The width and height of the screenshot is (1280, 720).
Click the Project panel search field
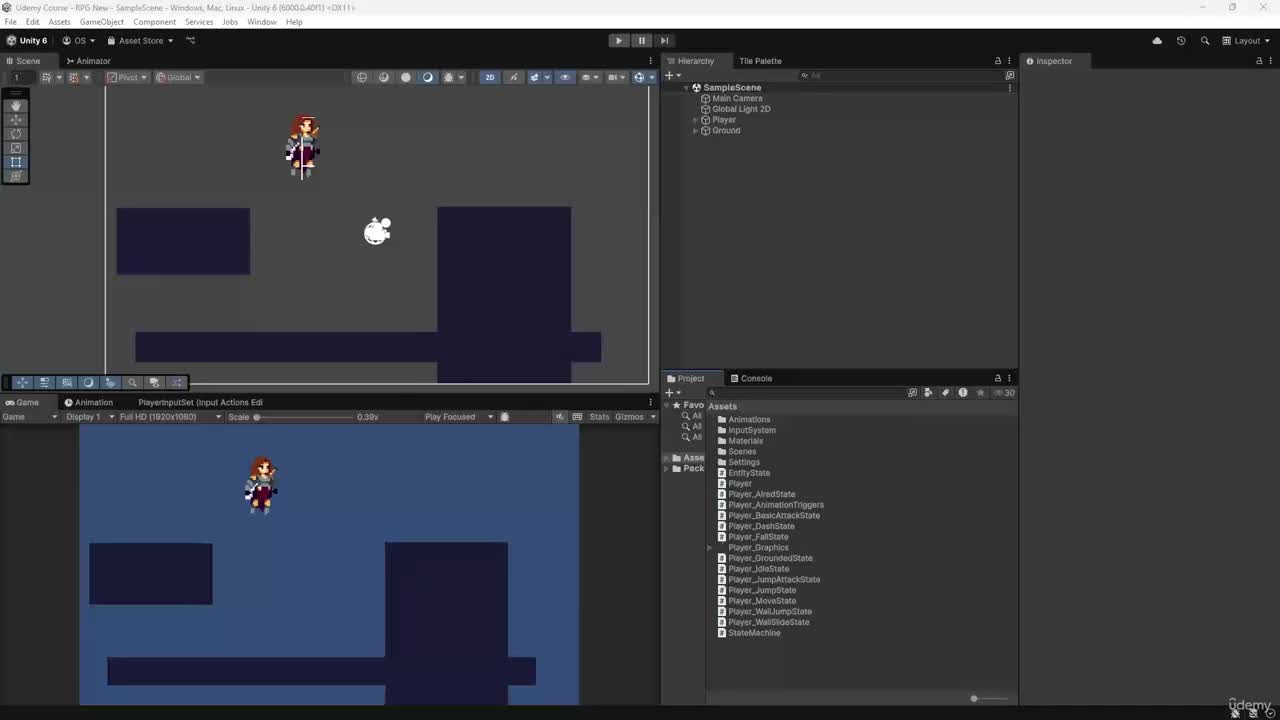click(x=805, y=392)
